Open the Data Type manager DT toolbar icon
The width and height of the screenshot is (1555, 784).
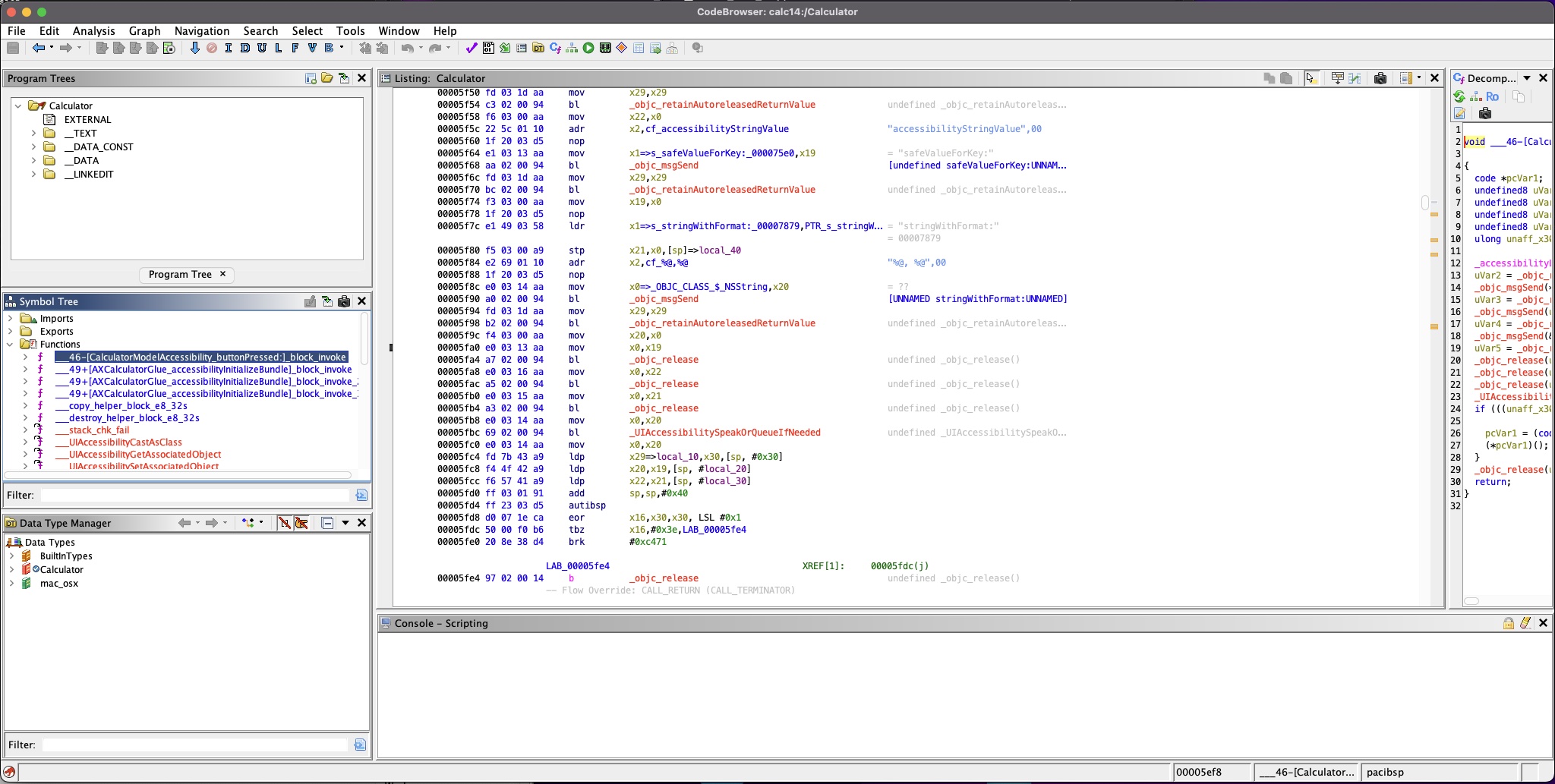pyautogui.click(x=538, y=48)
